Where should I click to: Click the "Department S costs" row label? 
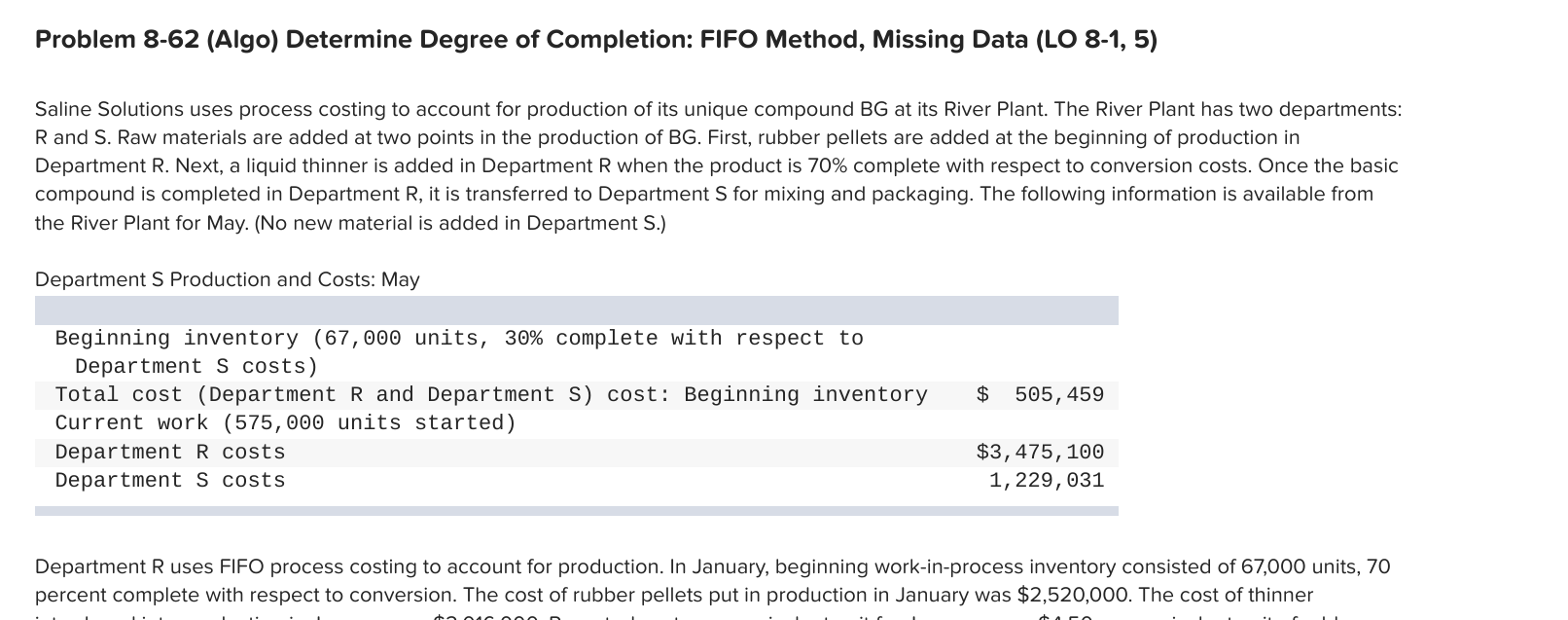[170, 481]
